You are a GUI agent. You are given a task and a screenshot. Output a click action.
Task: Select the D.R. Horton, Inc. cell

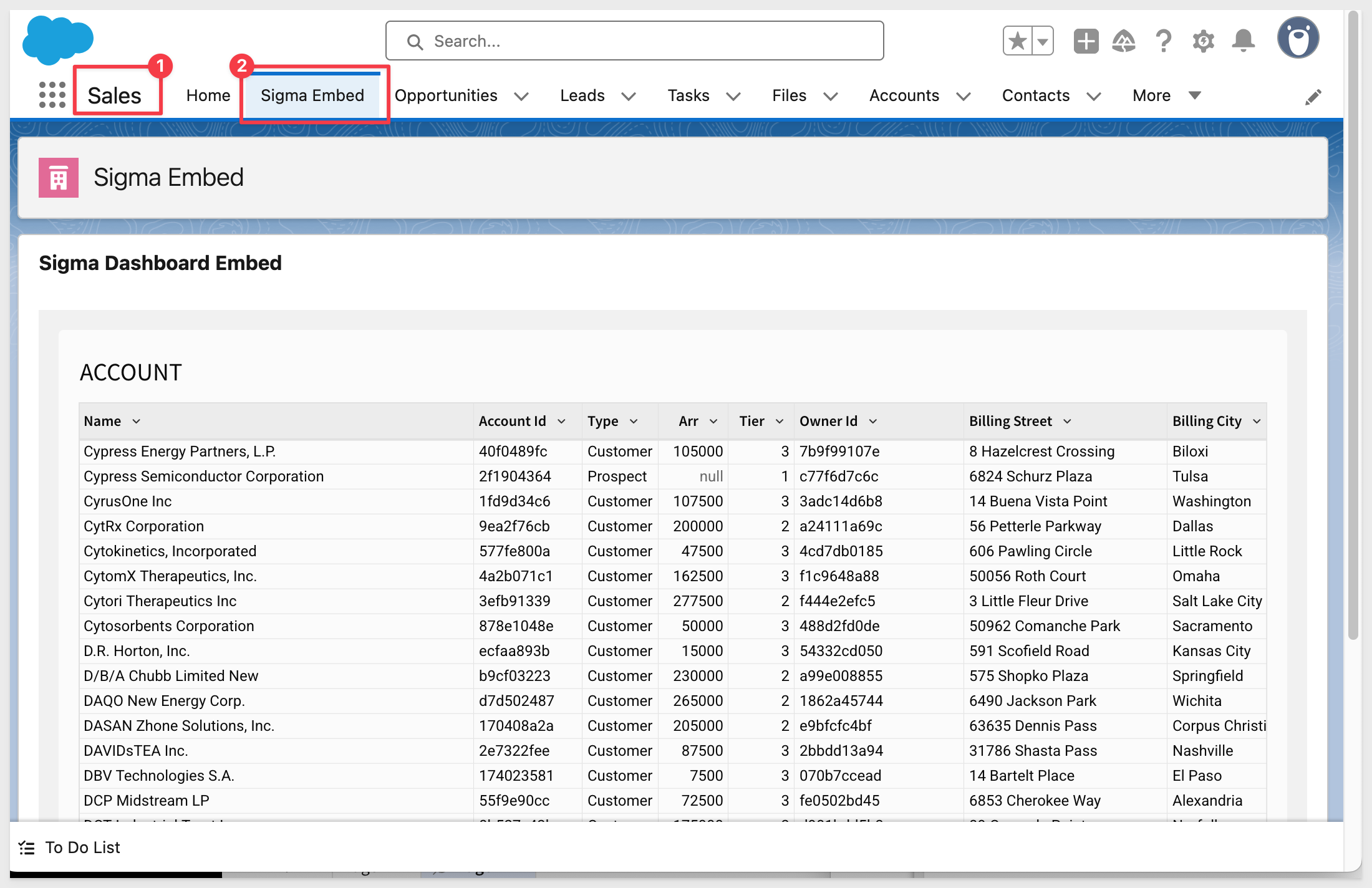276,651
